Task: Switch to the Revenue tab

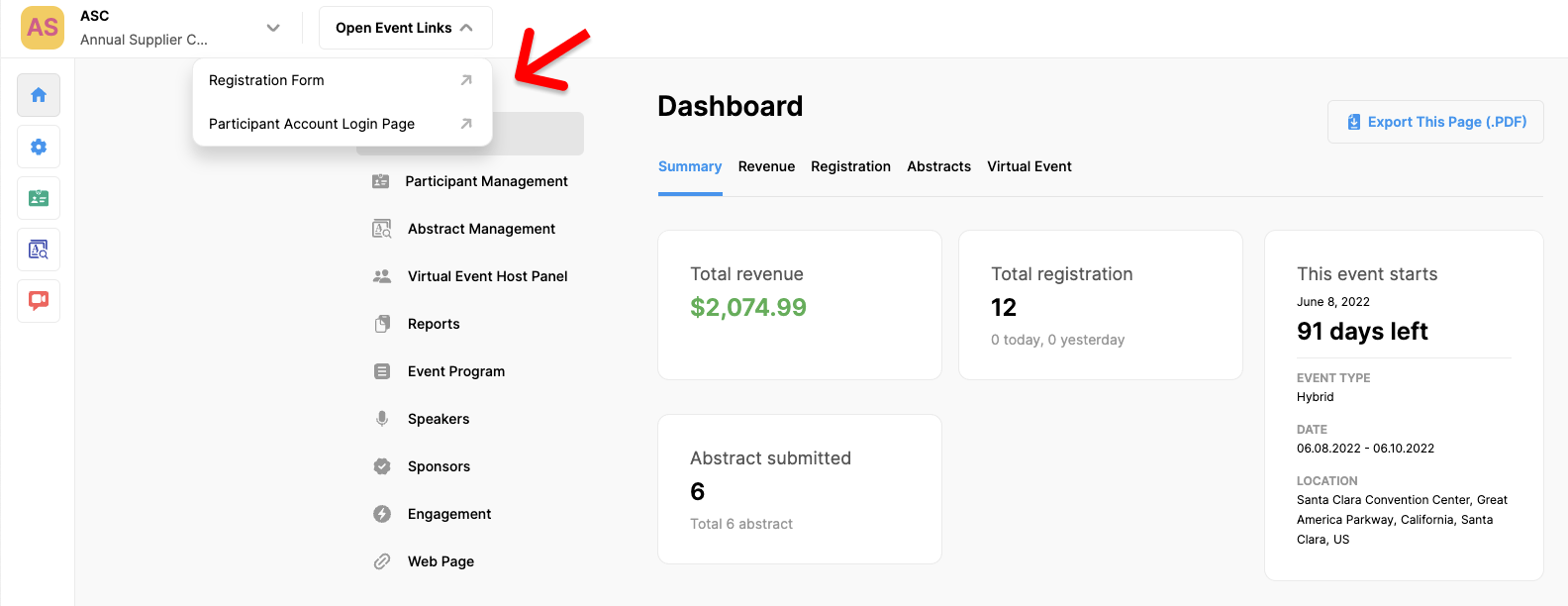Action: tap(766, 166)
